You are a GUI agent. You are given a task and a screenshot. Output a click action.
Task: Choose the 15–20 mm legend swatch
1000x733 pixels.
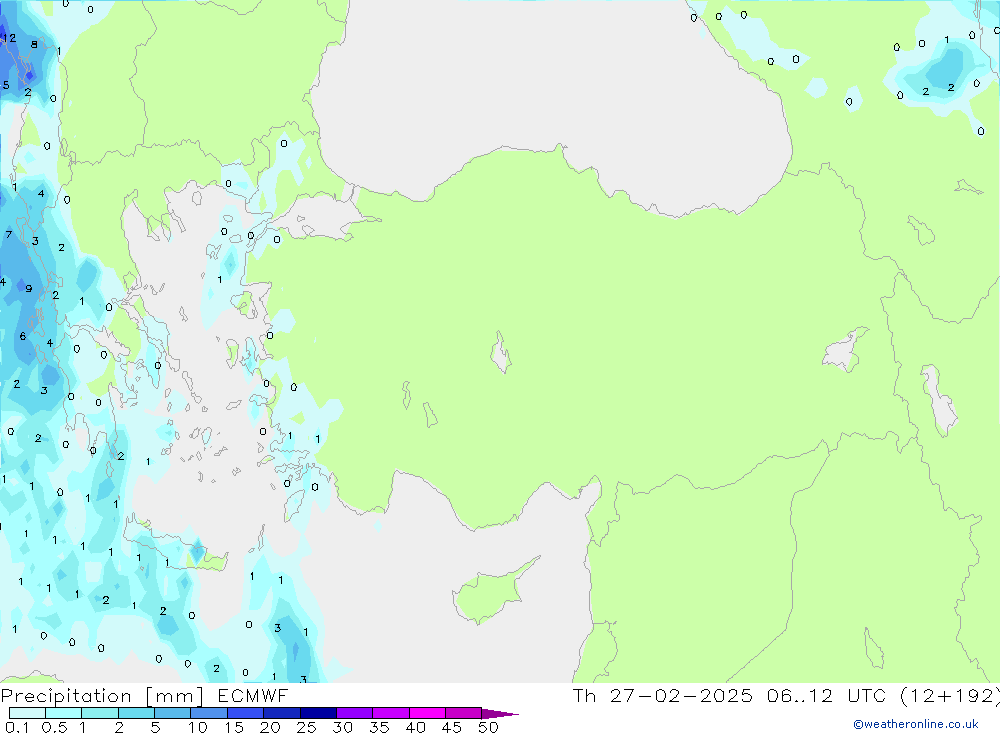[245, 713]
